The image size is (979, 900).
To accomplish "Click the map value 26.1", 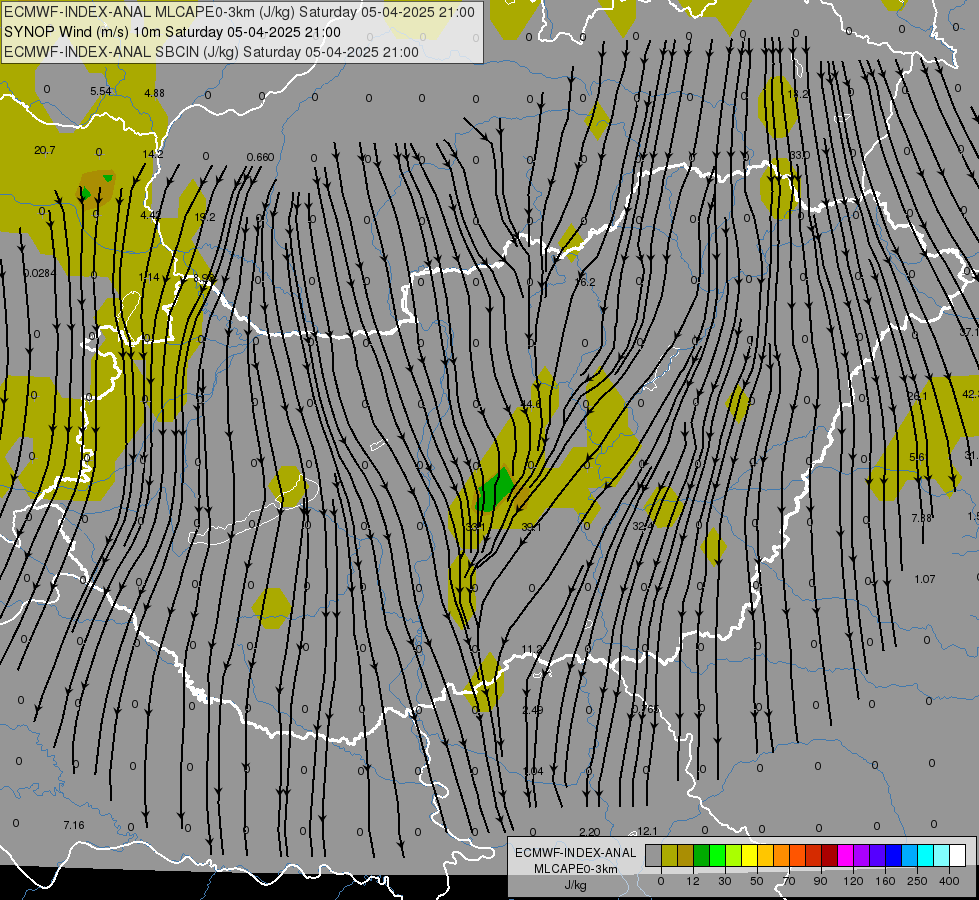I will coord(917,397).
